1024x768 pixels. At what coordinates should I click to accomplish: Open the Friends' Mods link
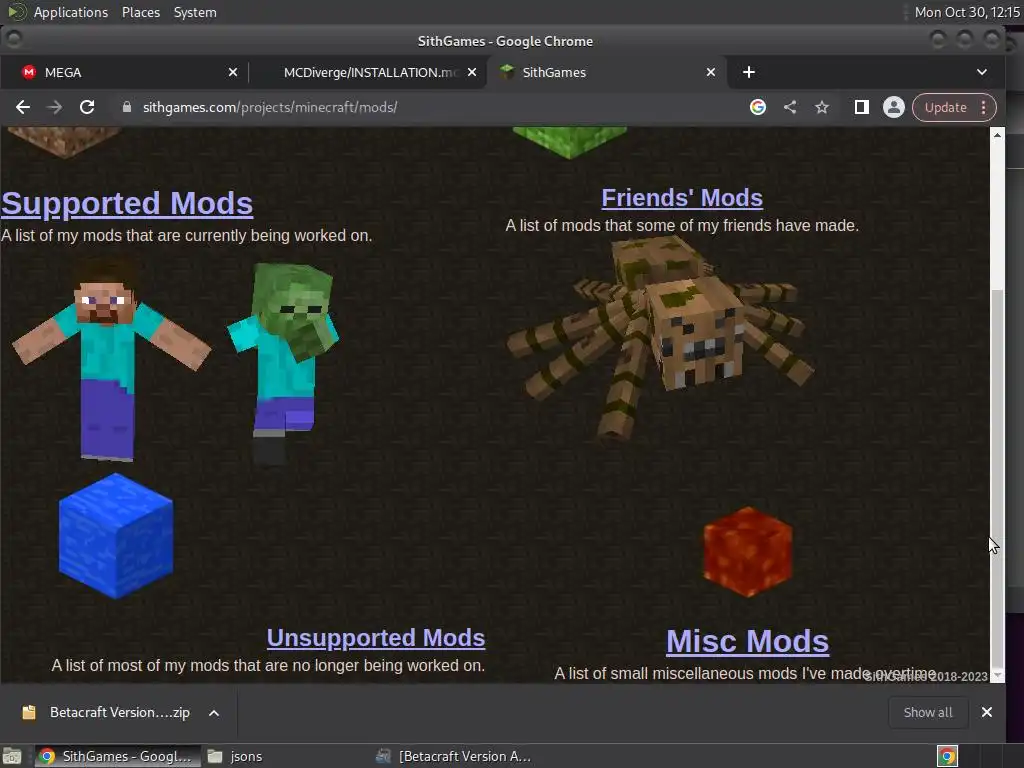(x=682, y=198)
